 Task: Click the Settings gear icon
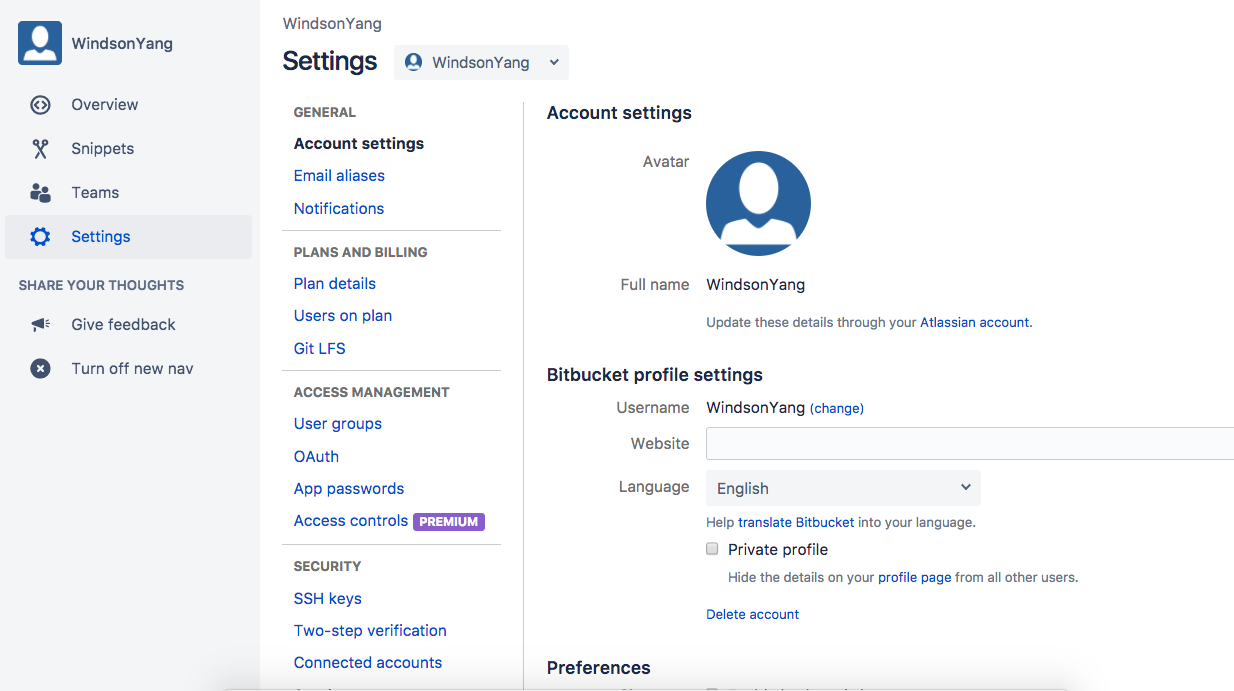(40, 237)
